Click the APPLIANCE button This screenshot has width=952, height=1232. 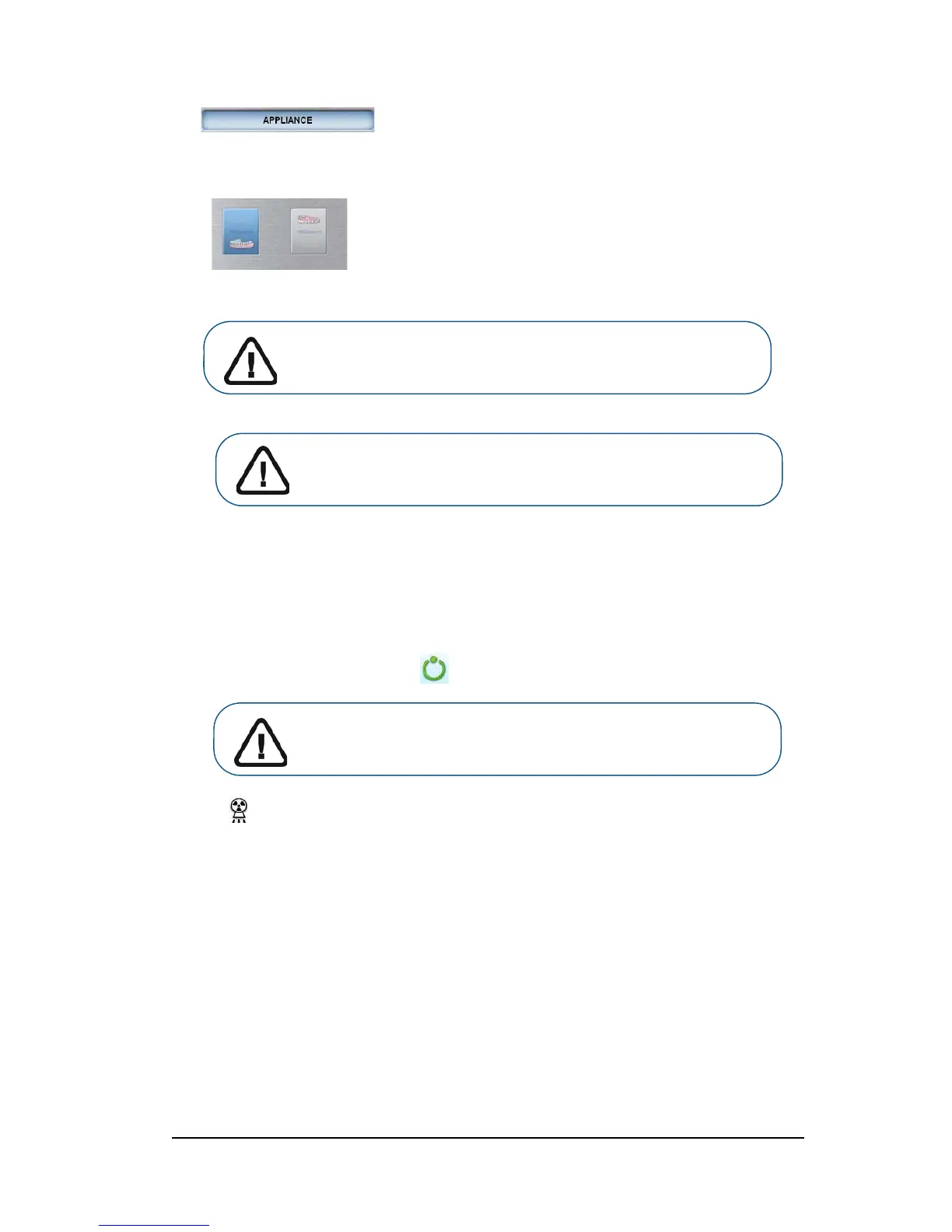coord(288,120)
